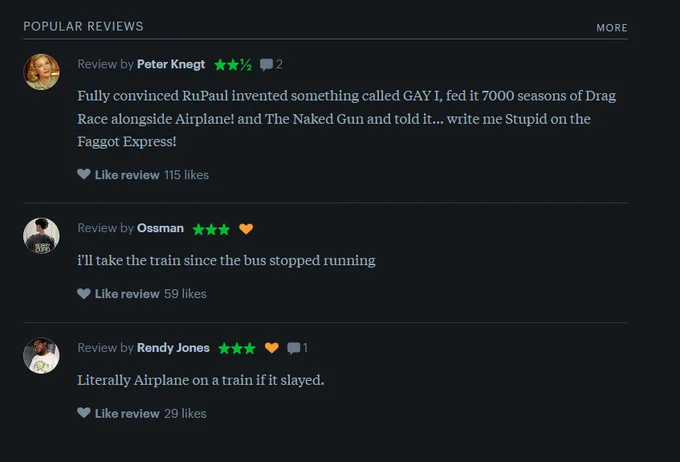Open the comments on Rendy Jones's review
The height and width of the screenshot is (462, 680).
click(x=298, y=348)
